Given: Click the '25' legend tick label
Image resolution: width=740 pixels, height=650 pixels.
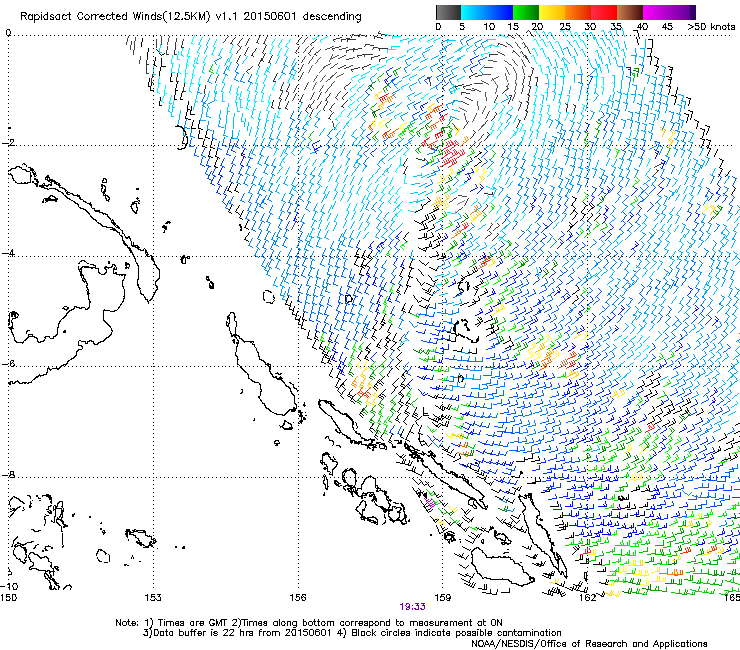Looking at the screenshot, I should pos(565,27).
